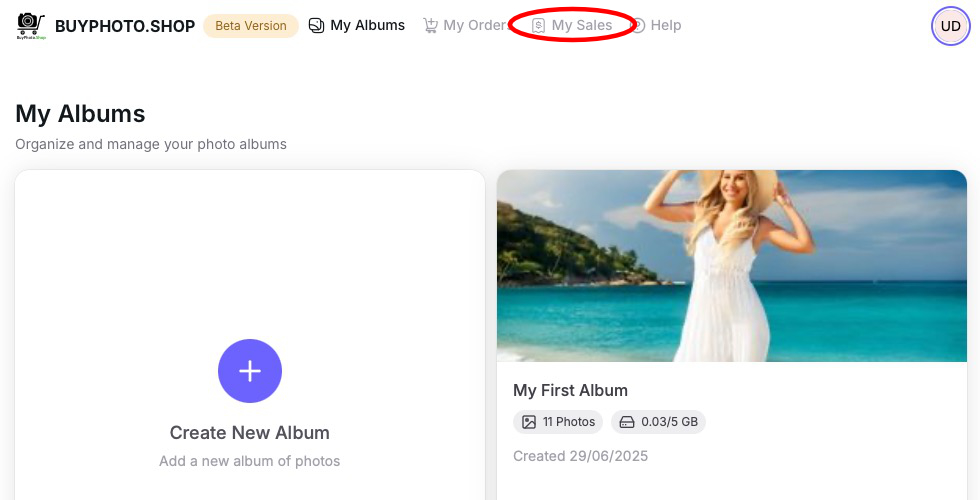Click the Add a new album of photos text
The width and height of the screenshot is (980, 500).
click(250, 461)
